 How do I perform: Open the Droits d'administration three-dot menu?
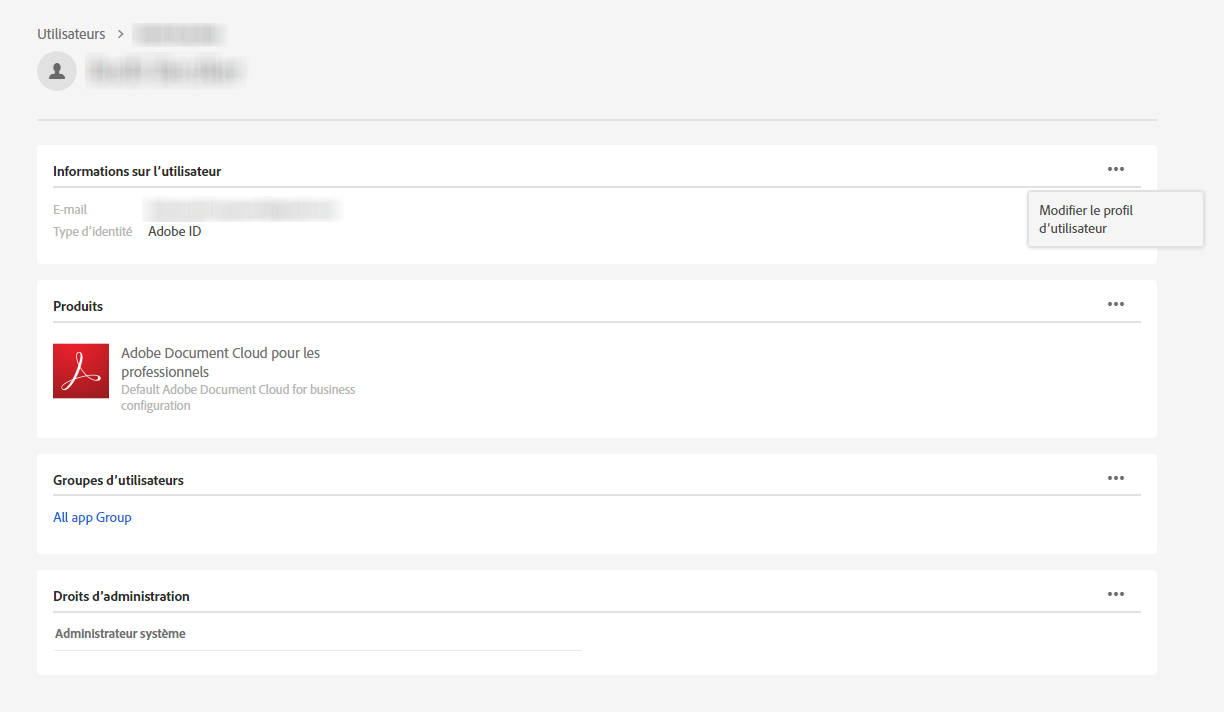point(1116,594)
